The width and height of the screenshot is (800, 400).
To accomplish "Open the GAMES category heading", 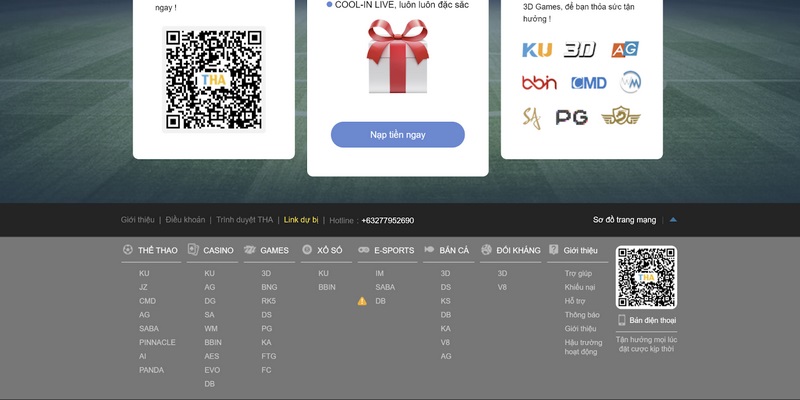I will (x=274, y=250).
